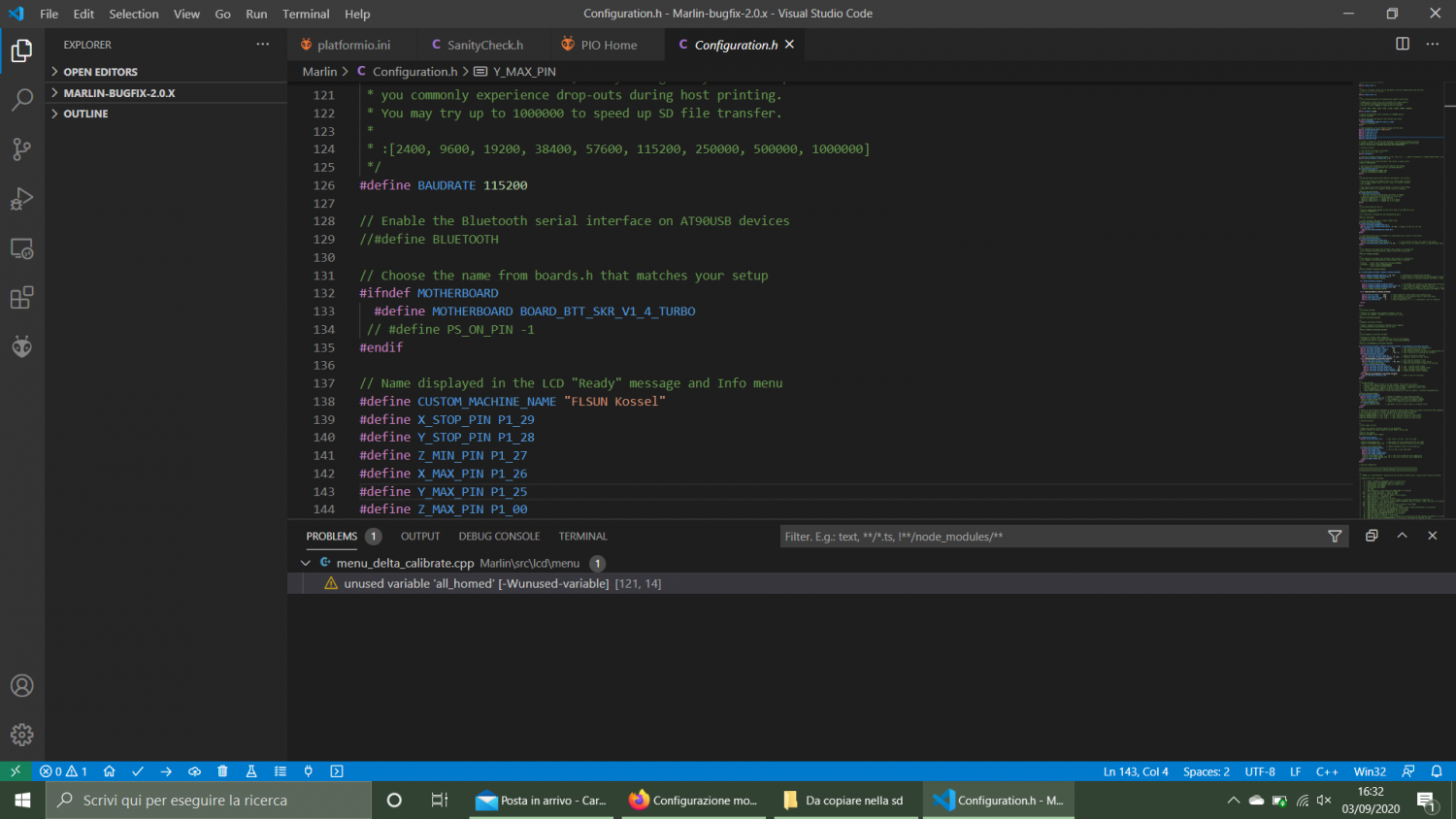Screen dimensions: 1456x819
Task: Click the PlatformIO Upload arrow in status bar
Action: 166,771
